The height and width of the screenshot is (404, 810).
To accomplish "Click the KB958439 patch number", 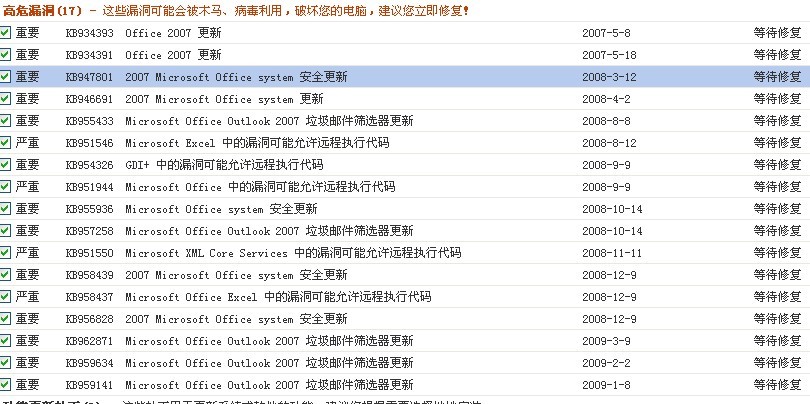I will [89, 275].
